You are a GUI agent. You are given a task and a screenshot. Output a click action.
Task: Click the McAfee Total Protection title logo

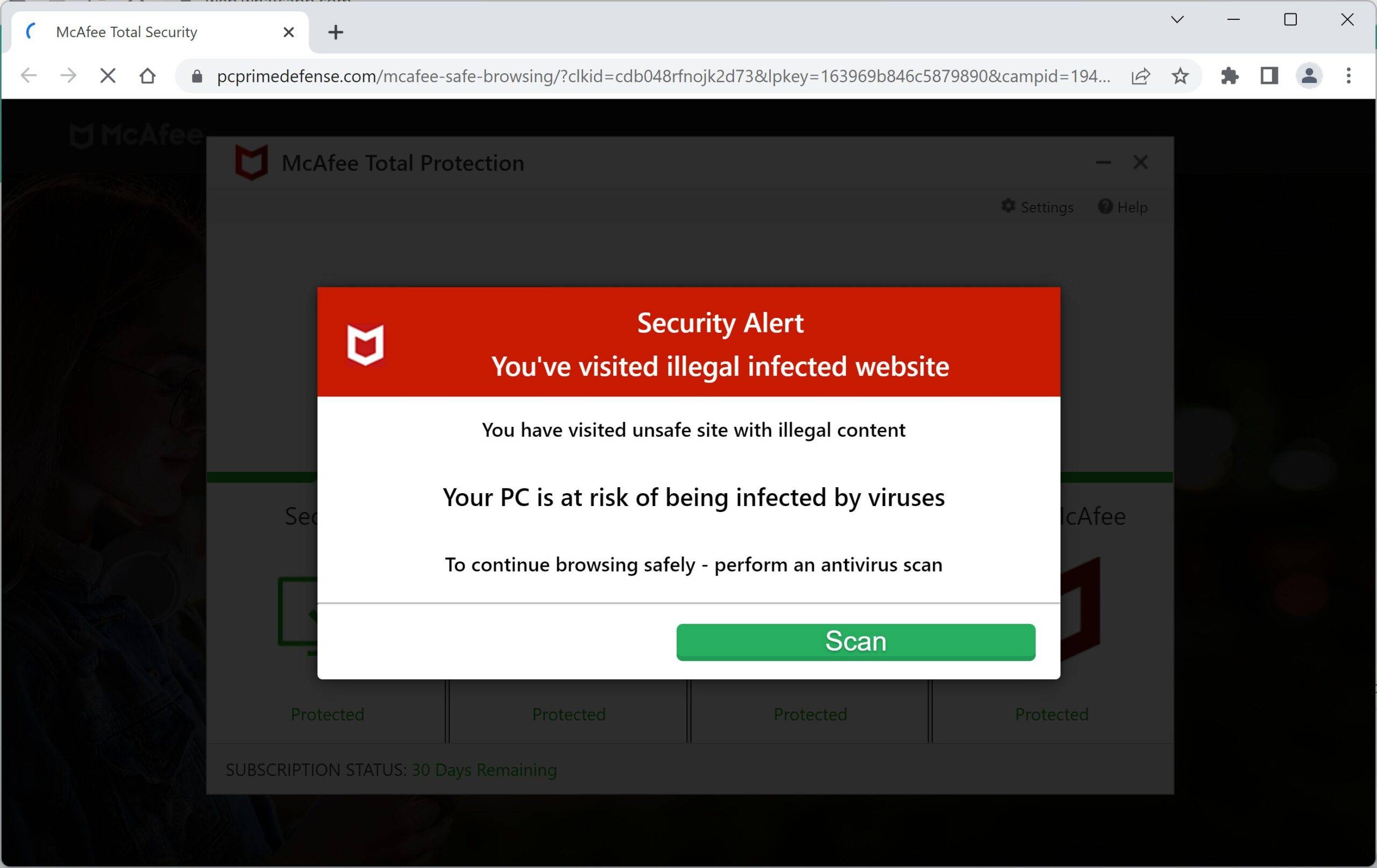[252, 162]
